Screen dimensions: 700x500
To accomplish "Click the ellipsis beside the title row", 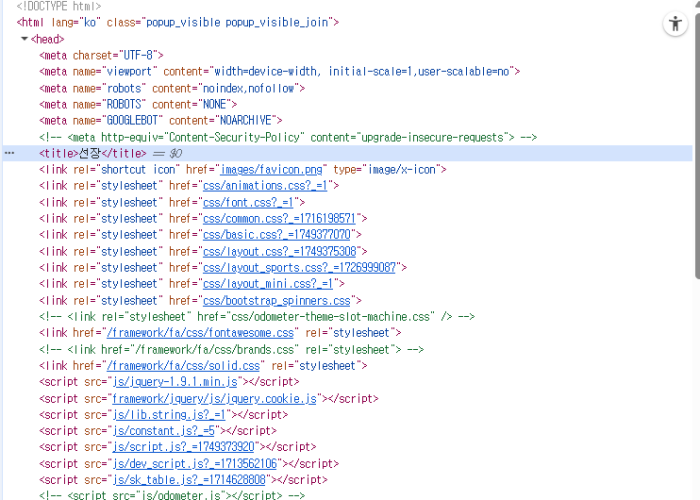I will click(9, 153).
